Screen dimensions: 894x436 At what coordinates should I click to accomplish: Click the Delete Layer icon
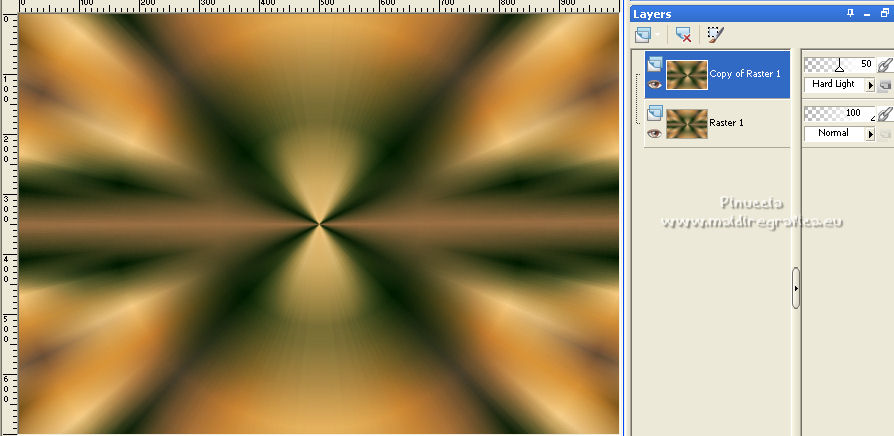click(683, 35)
